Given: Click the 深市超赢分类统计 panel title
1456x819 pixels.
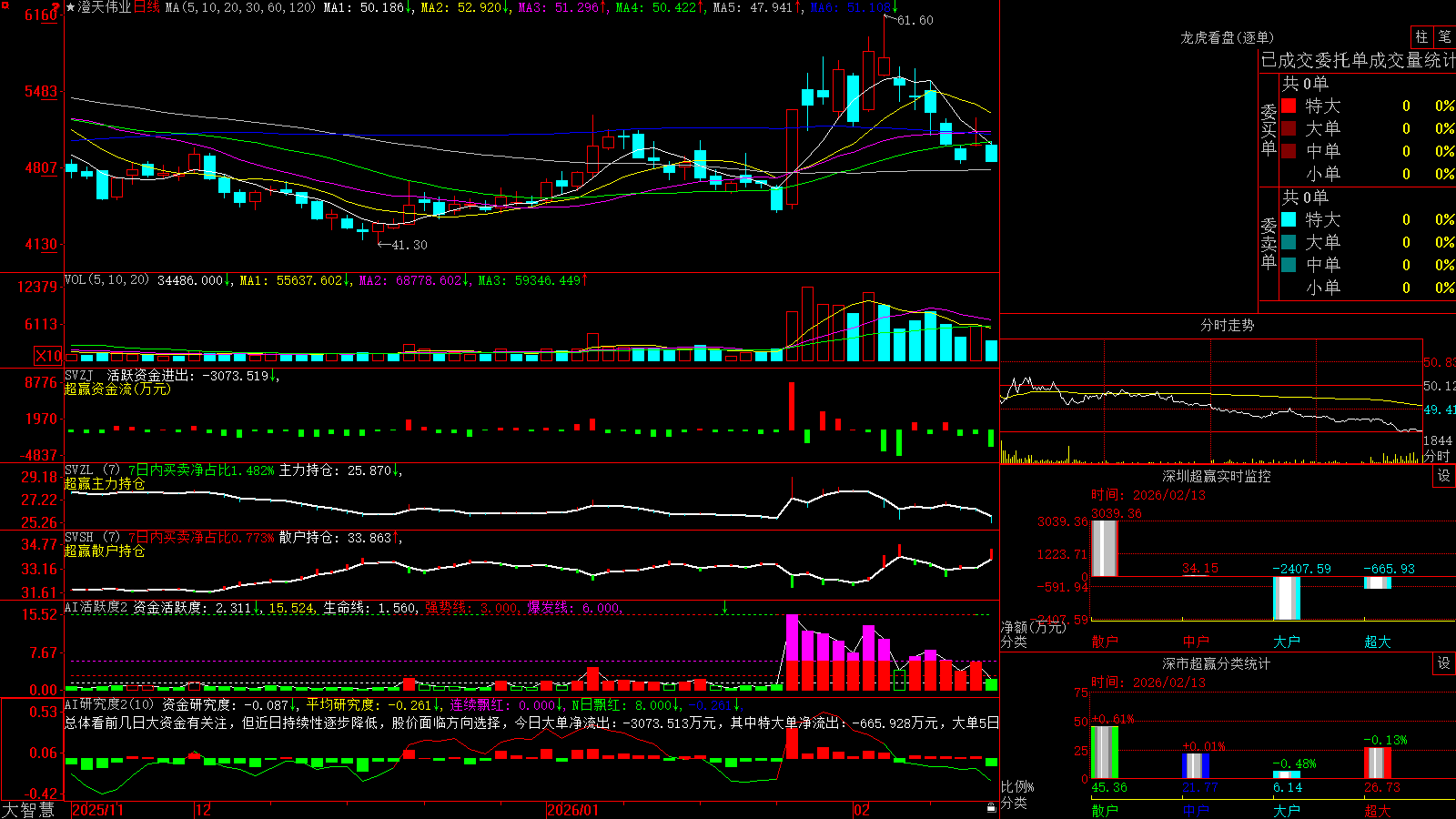Looking at the screenshot, I should [1217, 663].
